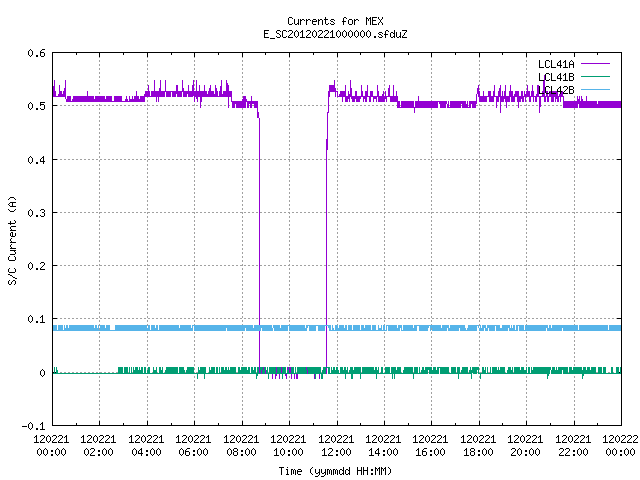Viewport: 640px width, 480px height.
Task: Click the x-axis tick '120221 16:00'
Action: click(x=431, y=445)
